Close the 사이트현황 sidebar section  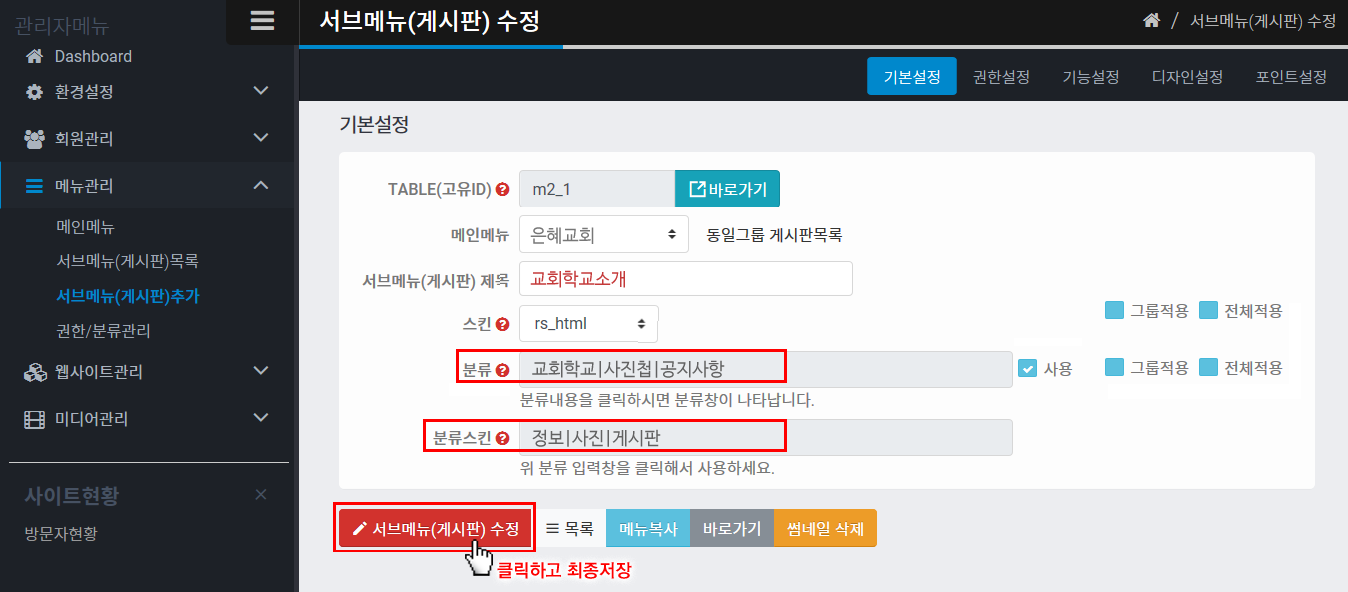[261, 495]
